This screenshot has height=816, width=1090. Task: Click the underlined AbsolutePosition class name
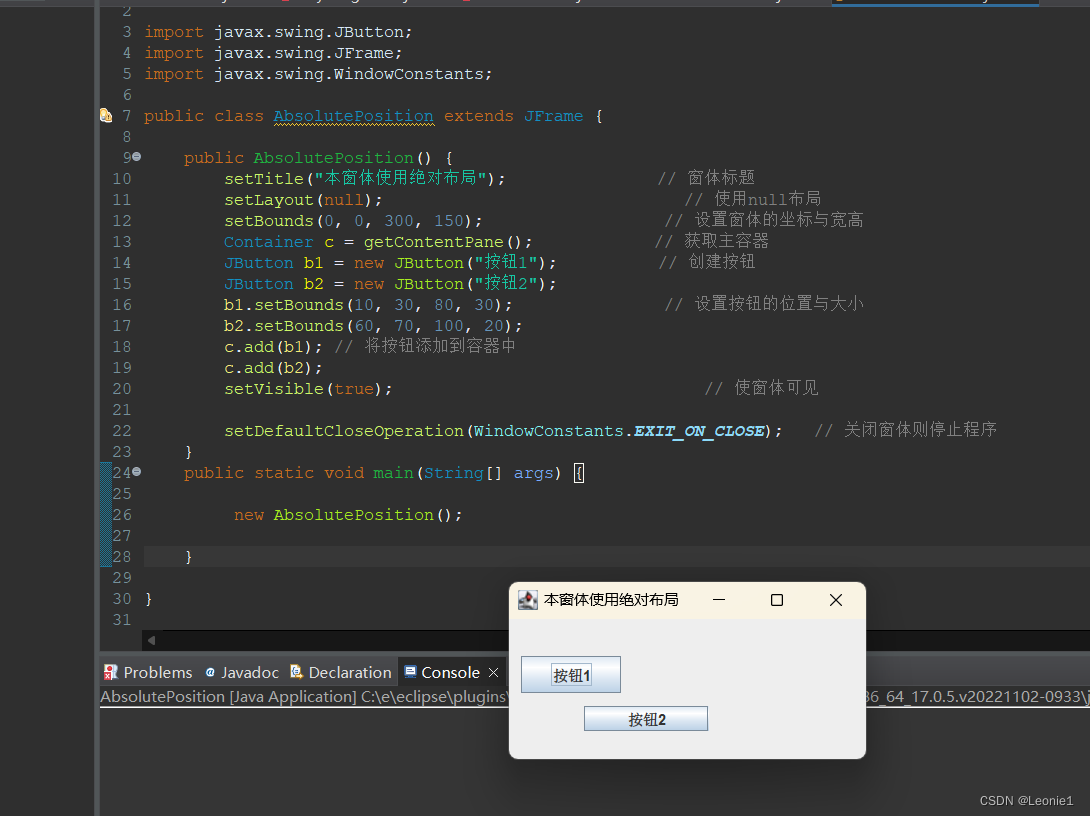pyautogui.click(x=353, y=115)
